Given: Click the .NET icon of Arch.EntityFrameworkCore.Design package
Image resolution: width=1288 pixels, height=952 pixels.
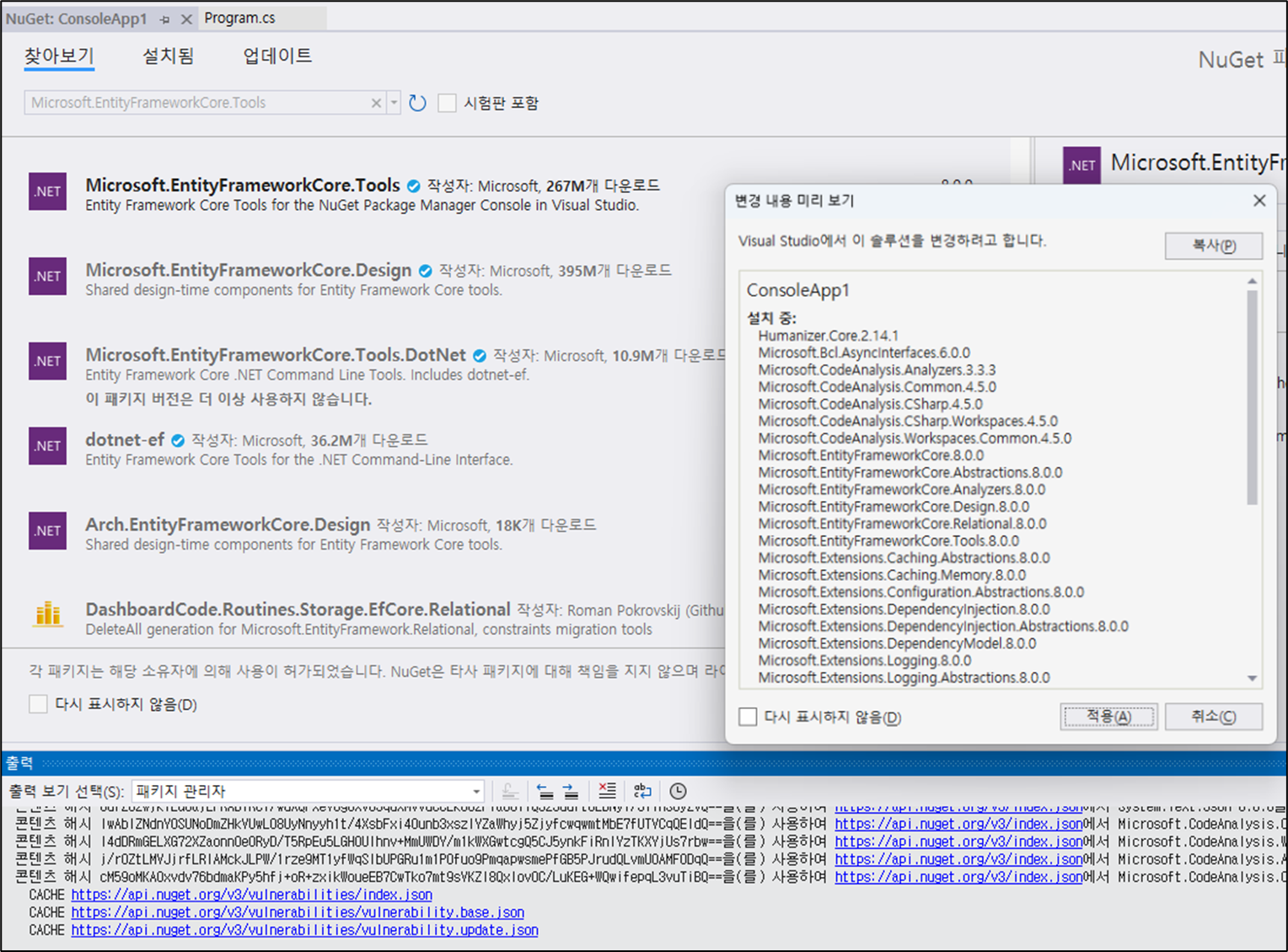Looking at the screenshot, I should point(47,531).
